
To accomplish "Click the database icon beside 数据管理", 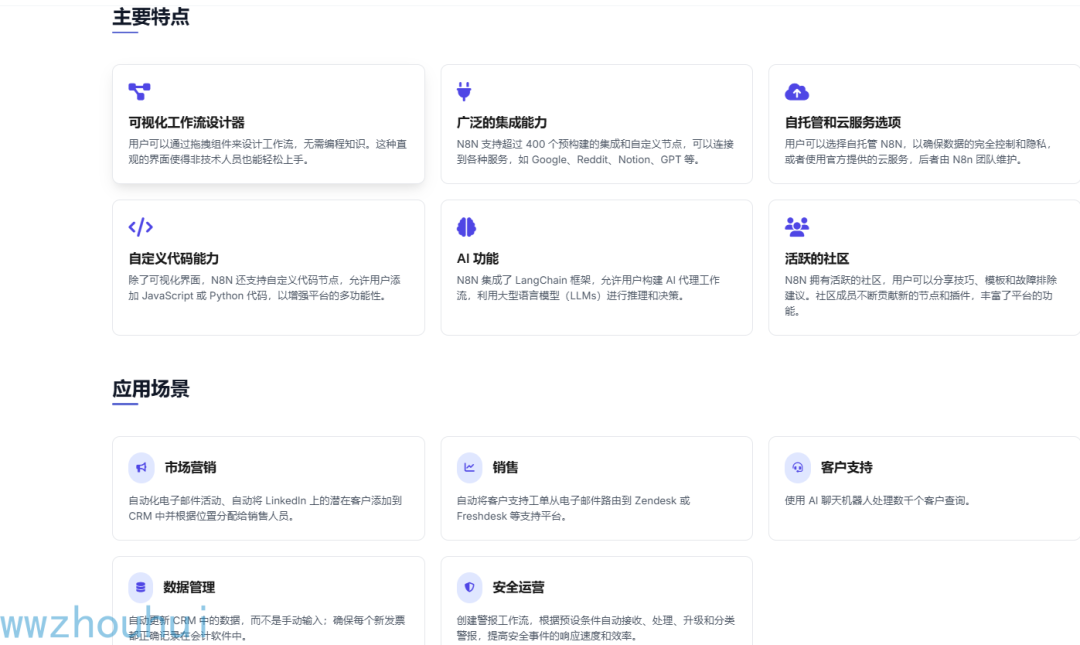I will coord(141,587).
